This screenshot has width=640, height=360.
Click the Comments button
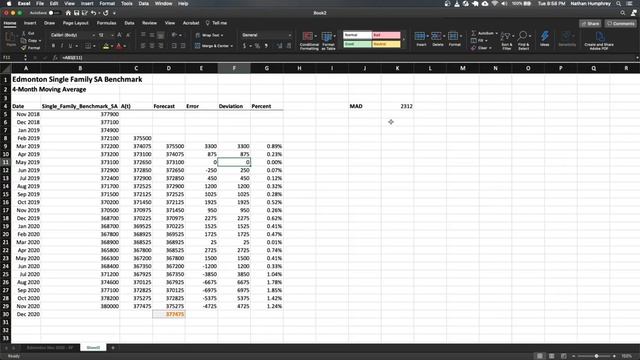[x=620, y=24]
